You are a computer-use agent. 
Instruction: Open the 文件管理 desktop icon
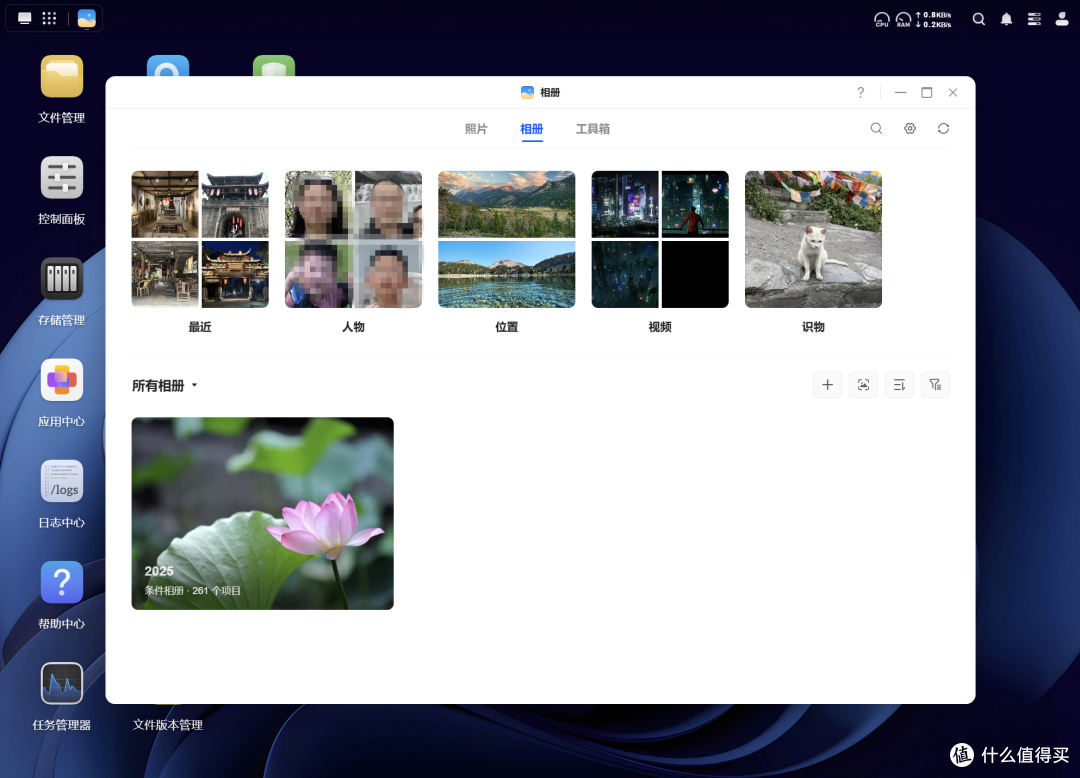click(61, 76)
